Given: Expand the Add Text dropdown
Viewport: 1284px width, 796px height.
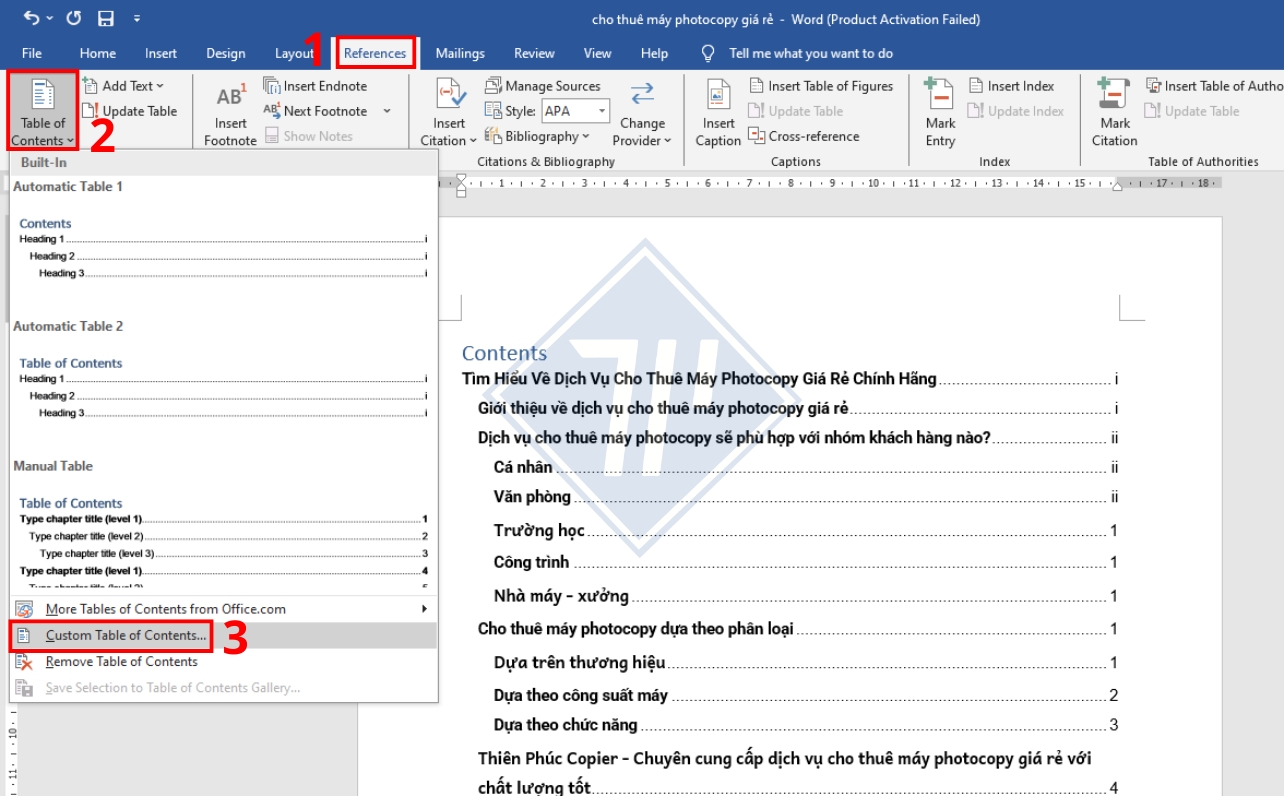Looking at the screenshot, I should (x=123, y=86).
